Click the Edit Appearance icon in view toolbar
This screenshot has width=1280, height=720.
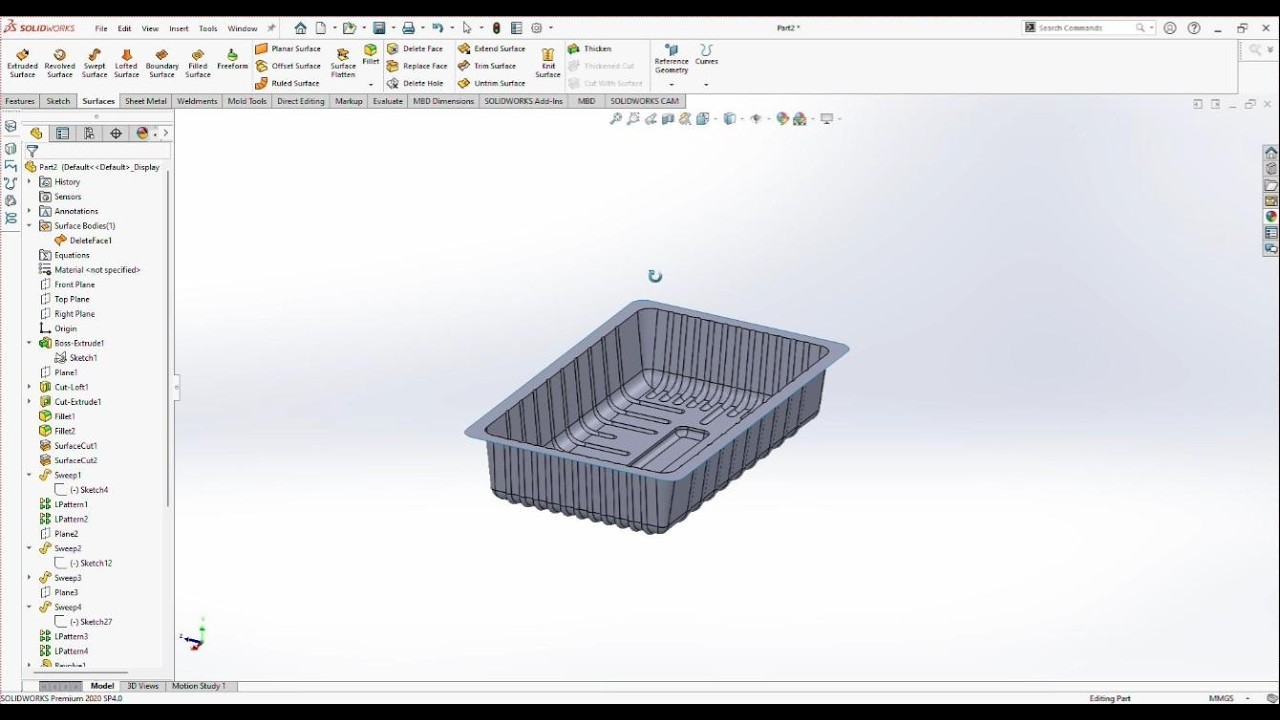(x=782, y=118)
